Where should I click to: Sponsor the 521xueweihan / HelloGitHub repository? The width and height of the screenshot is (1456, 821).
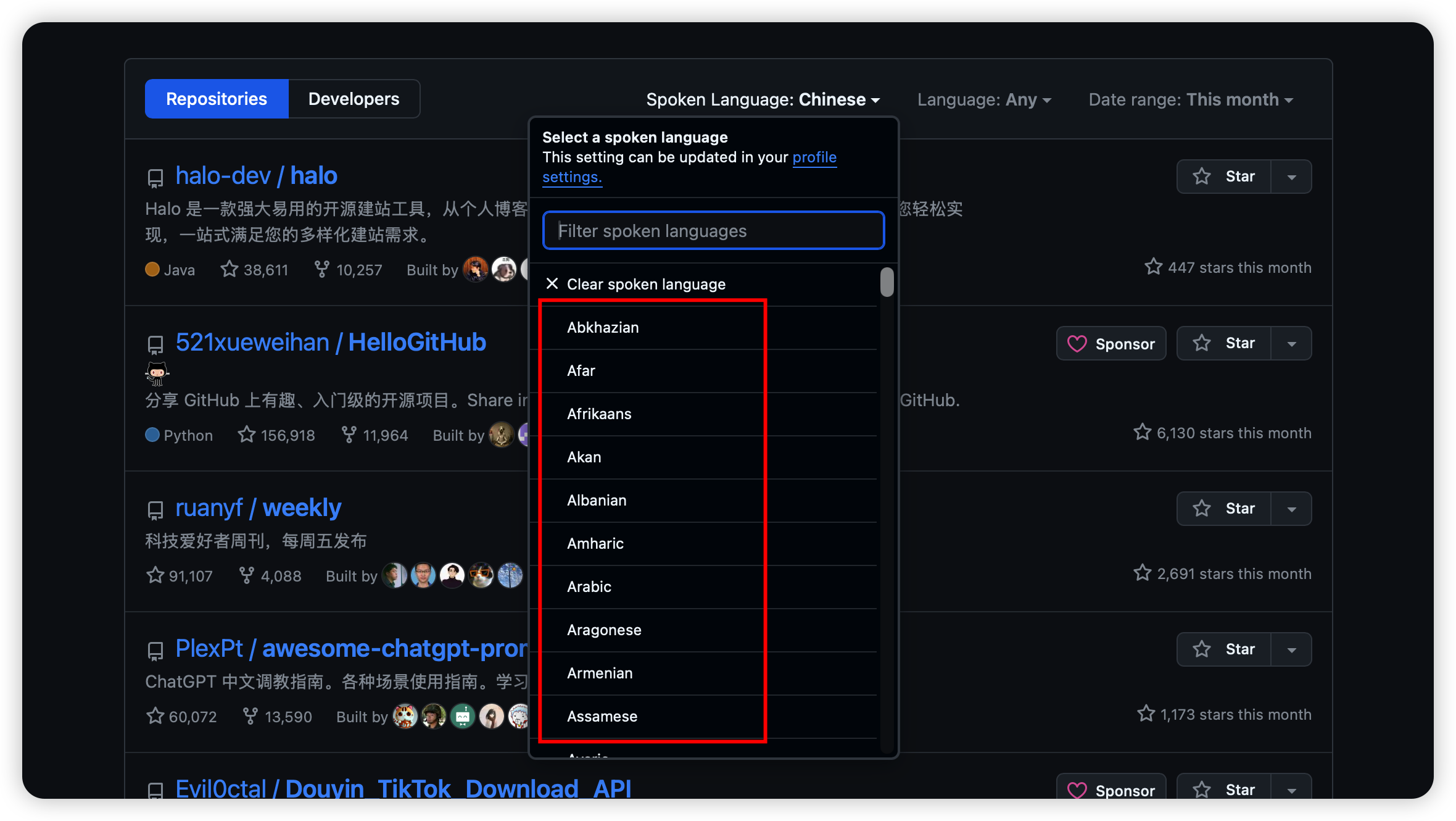[1111, 343]
